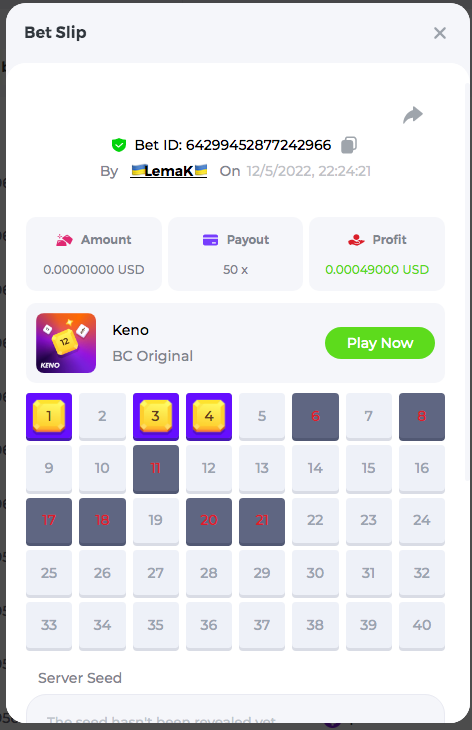The height and width of the screenshot is (730, 472).
Task: Click the green verified shield icon
Action: pos(119,145)
